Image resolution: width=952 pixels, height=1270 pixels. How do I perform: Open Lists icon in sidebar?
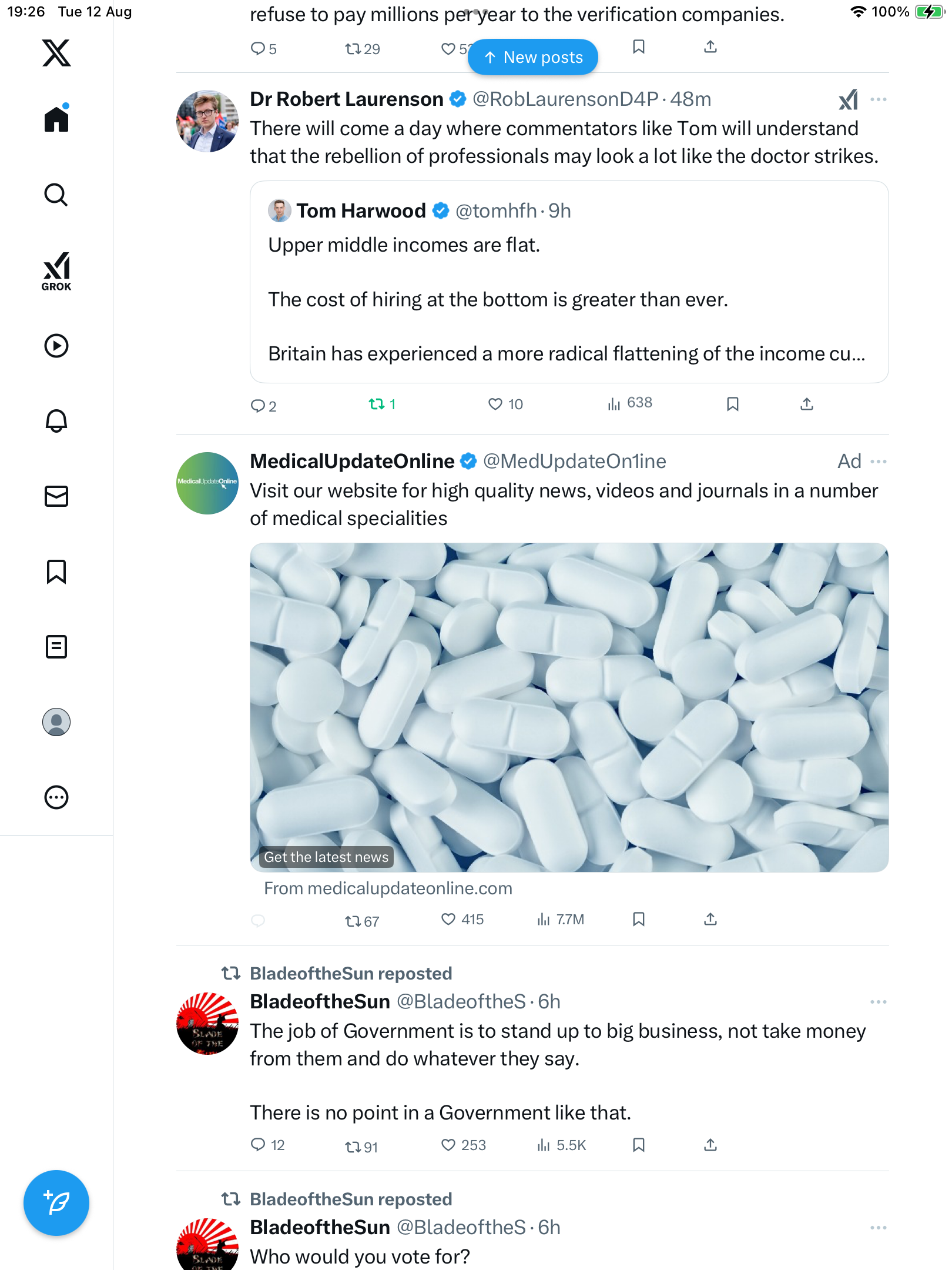[x=56, y=647]
